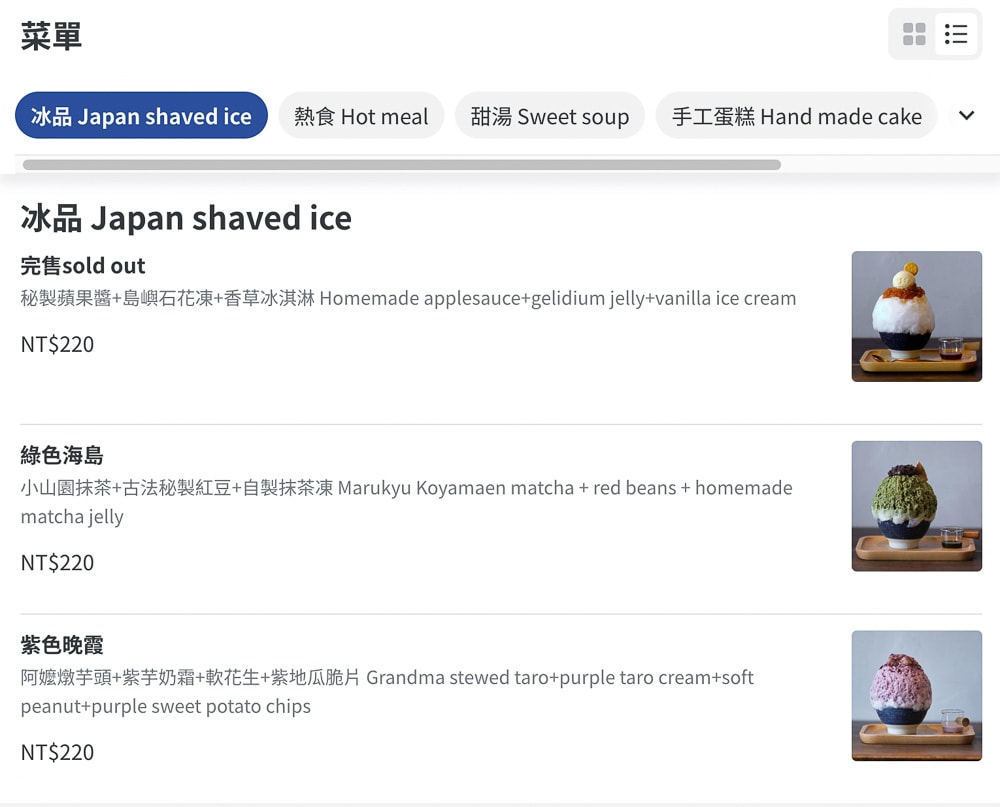The image size is (1000, 807).
Task: Expand the category list chevron
Action: (x=966, y=116)
